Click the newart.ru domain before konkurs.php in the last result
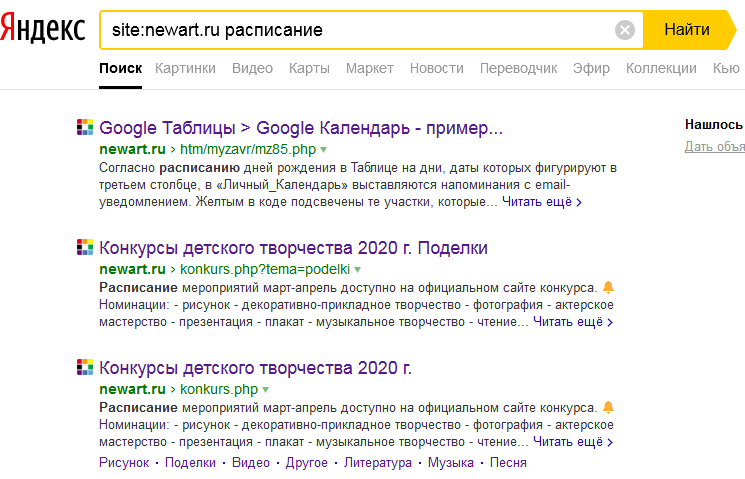 [x=132, y=389]
